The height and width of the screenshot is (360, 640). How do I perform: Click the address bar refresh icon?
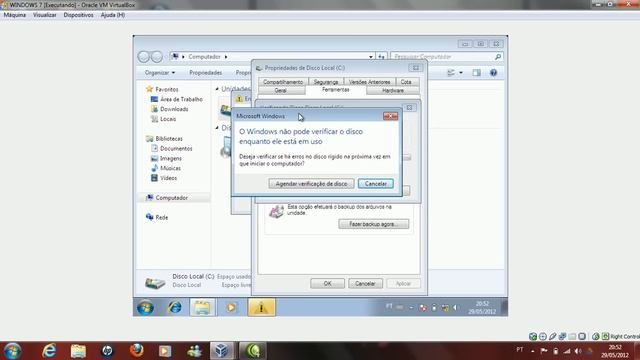pos(381,57)
